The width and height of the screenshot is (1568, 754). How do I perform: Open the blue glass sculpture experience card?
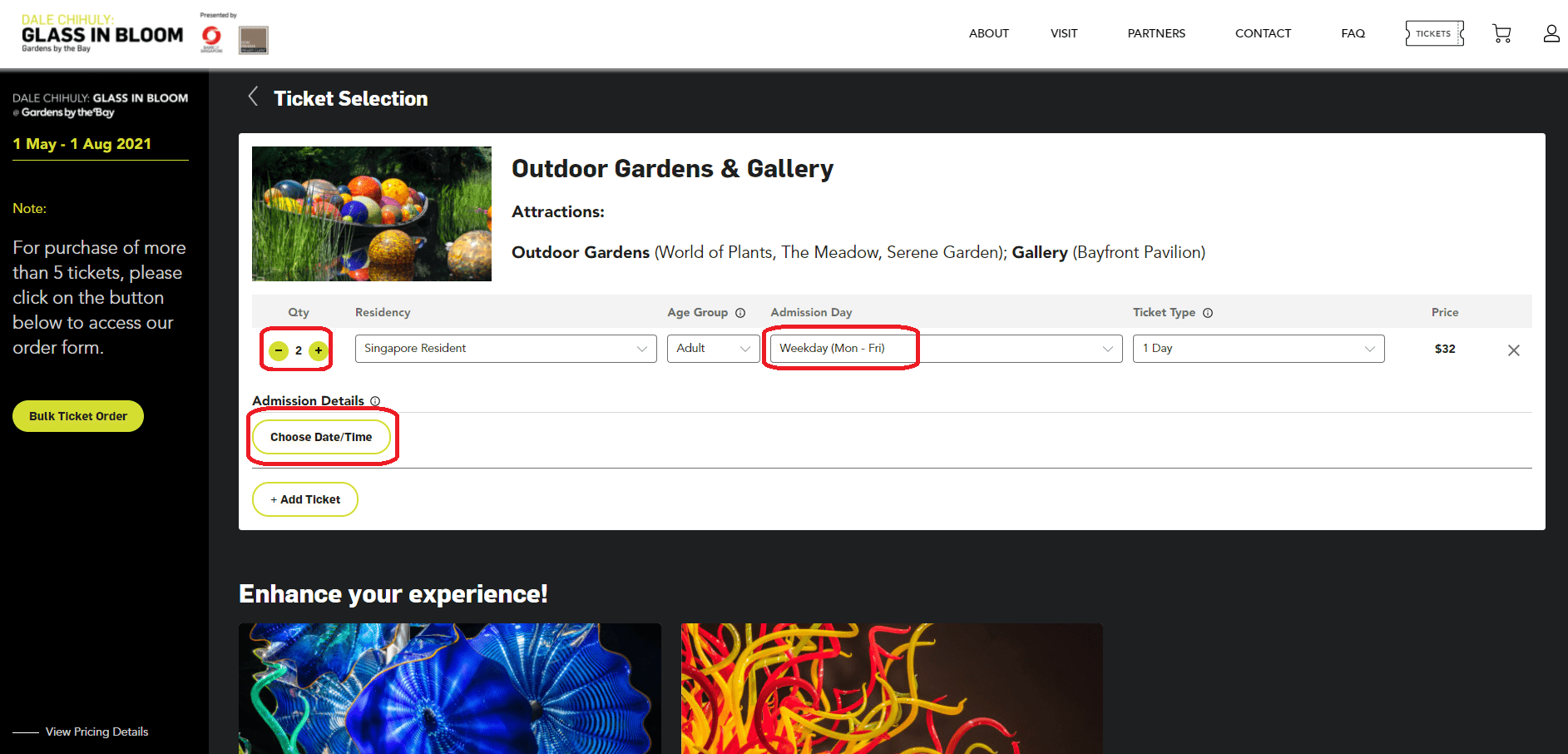click(x=450, y=688)
